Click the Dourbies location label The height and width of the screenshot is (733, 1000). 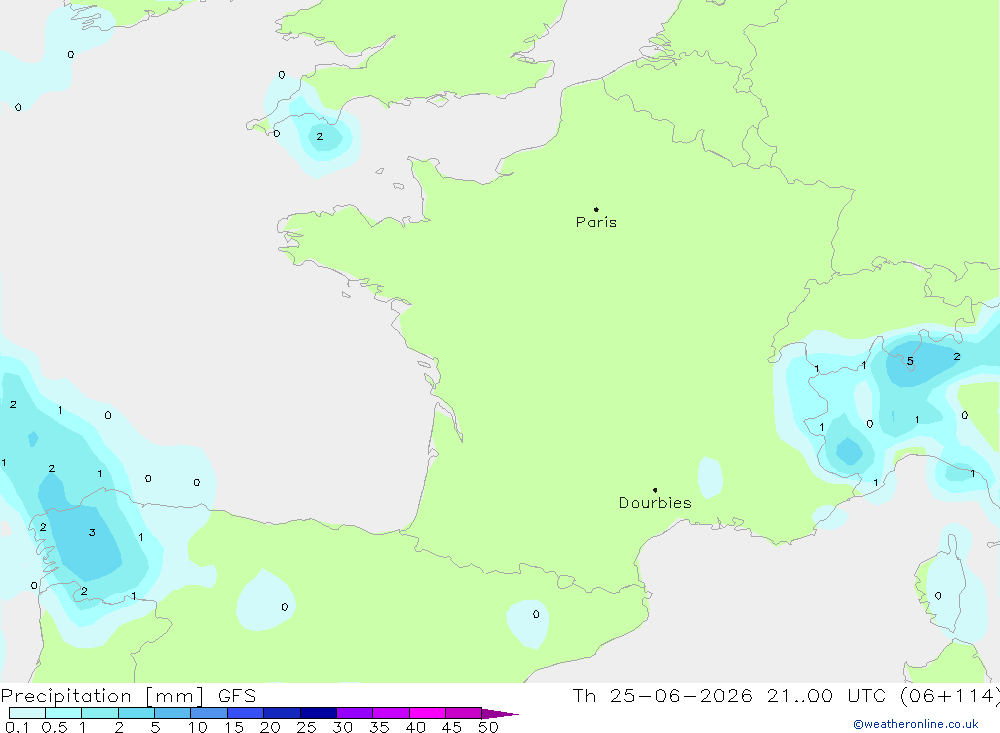coord(655,503)
